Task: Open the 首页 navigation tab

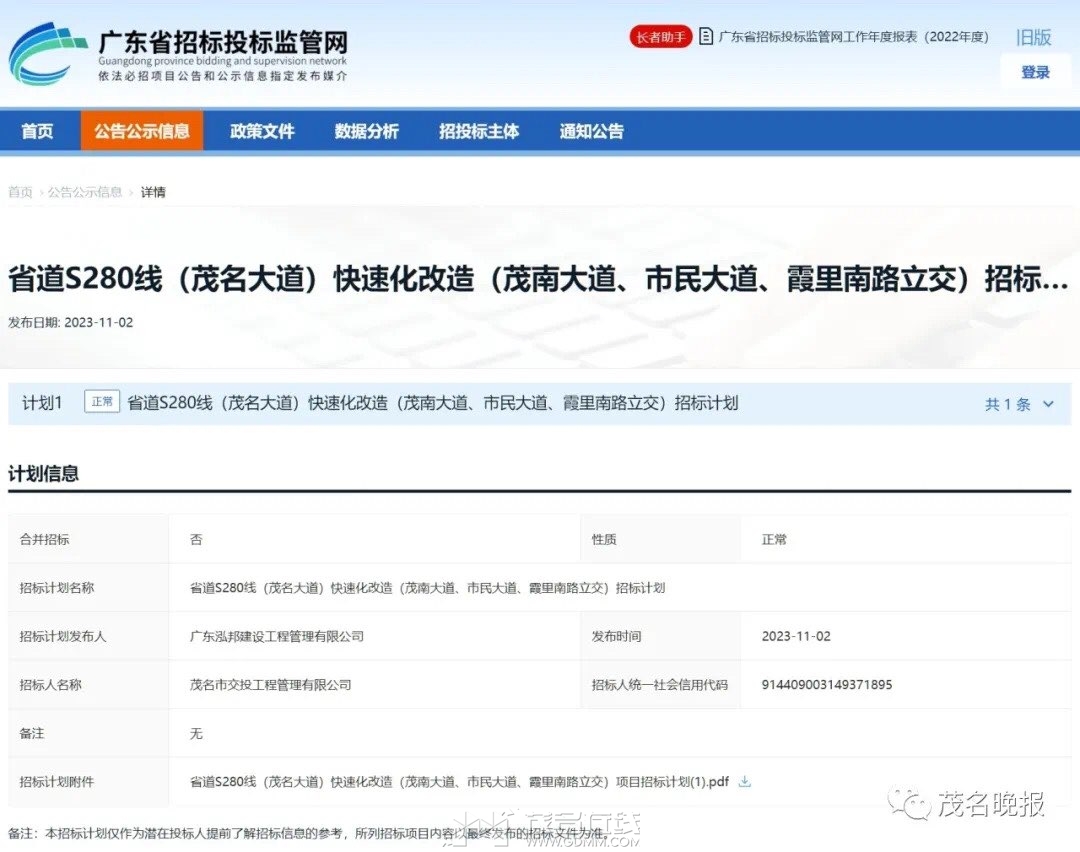Action: point(37,131)
